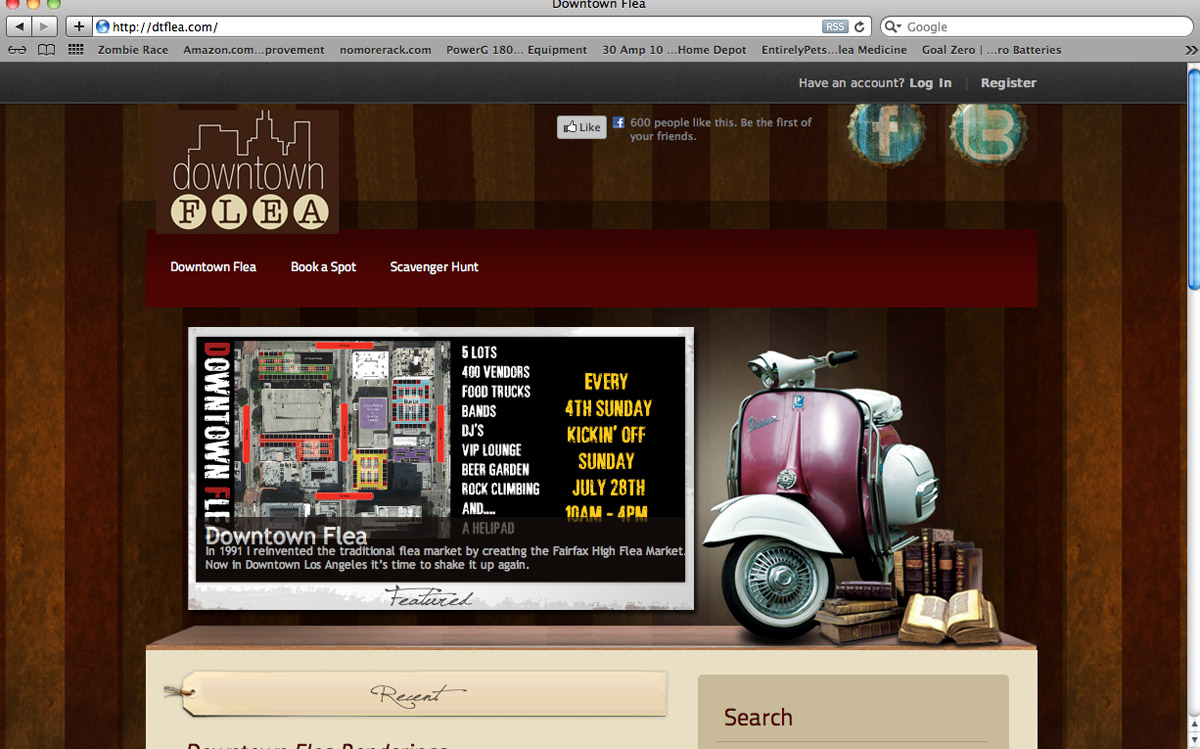Open Scavenger Hunt menu item
The width and height of the screenshot is (1200, 749).
click(x=434, y=267)
